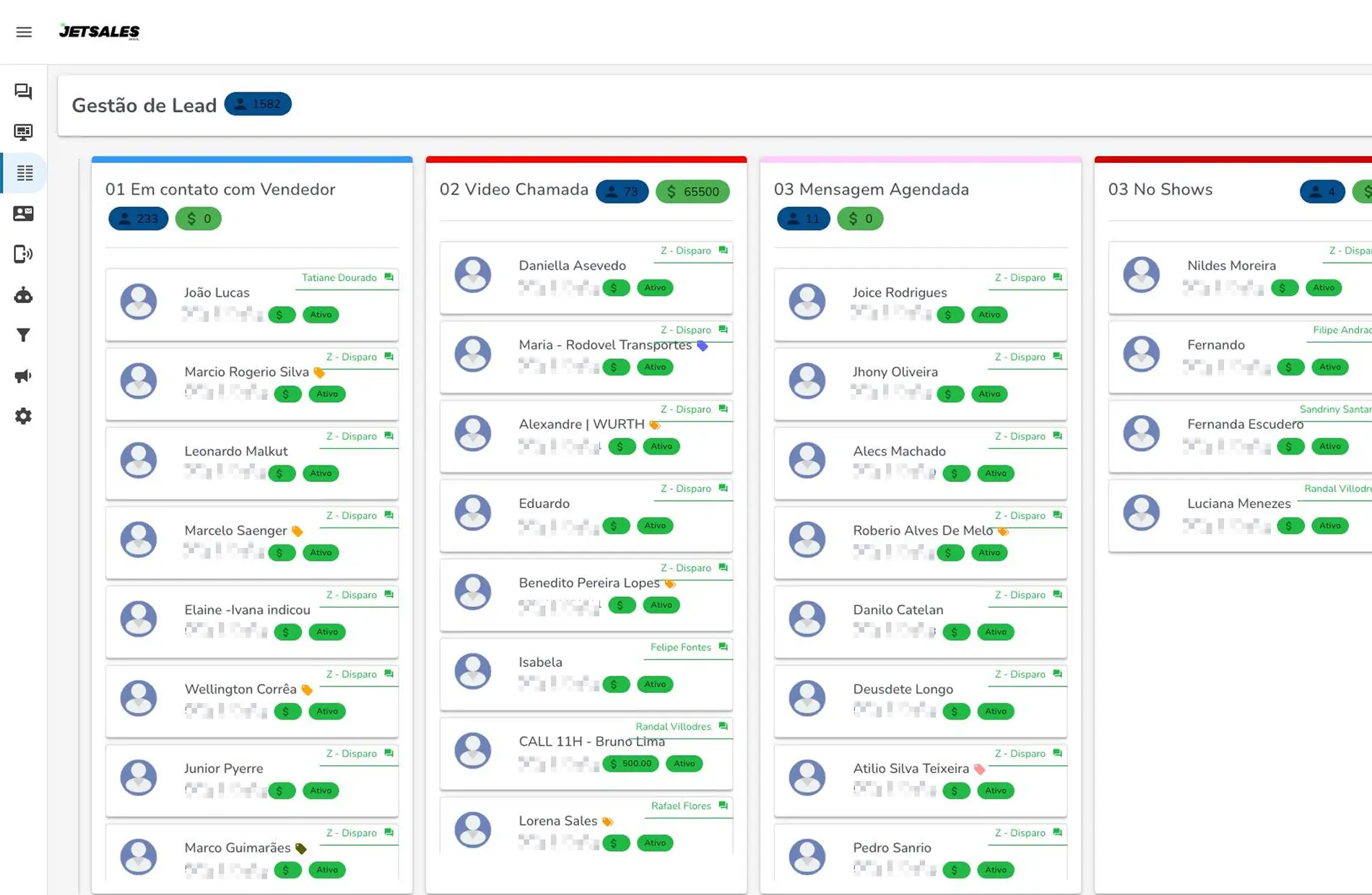Select the kanban board sidebar icon
This screenshot has width=1372, height=895.
pos(25,173)
